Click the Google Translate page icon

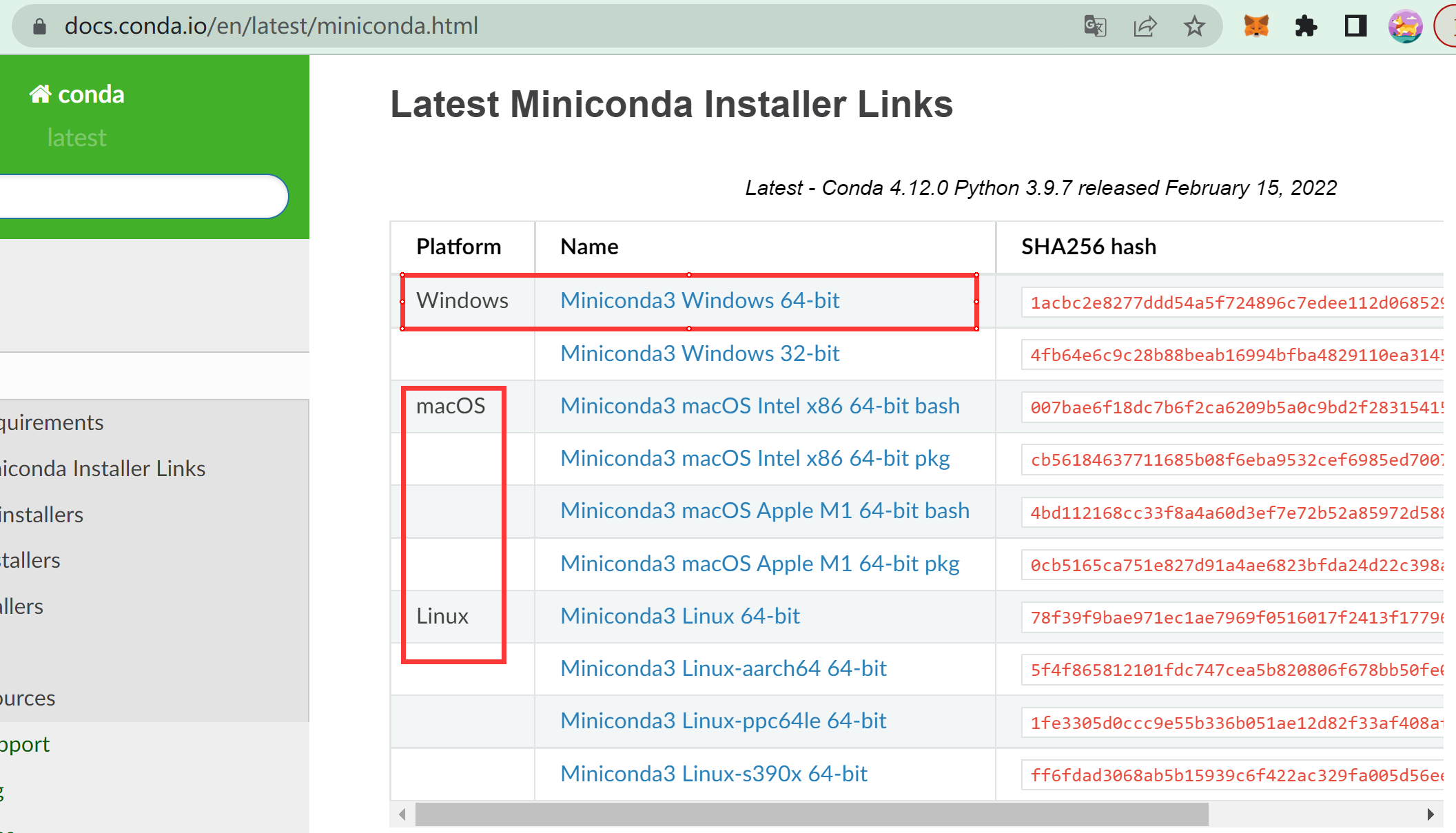[1095, 26]
